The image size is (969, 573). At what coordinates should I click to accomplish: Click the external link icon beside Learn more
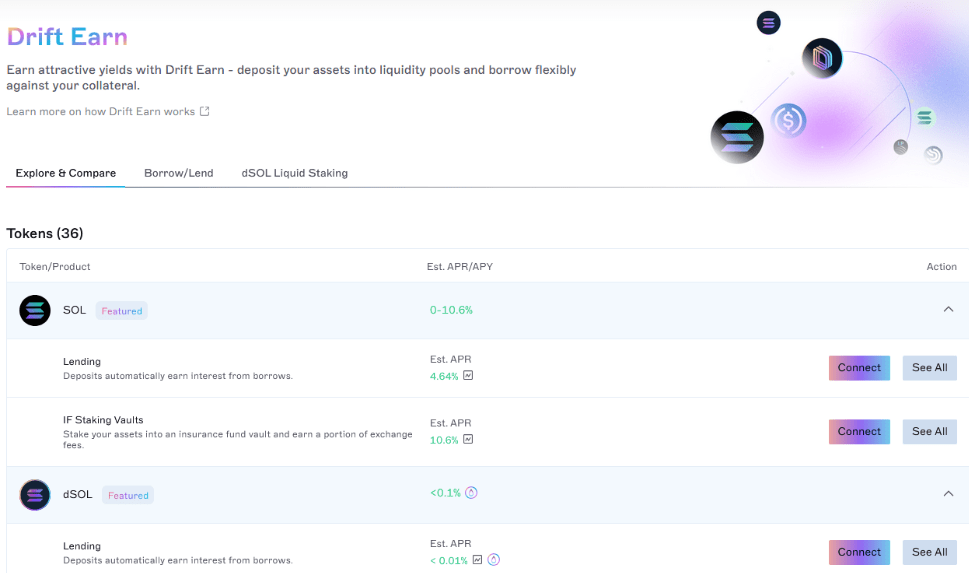205,111
